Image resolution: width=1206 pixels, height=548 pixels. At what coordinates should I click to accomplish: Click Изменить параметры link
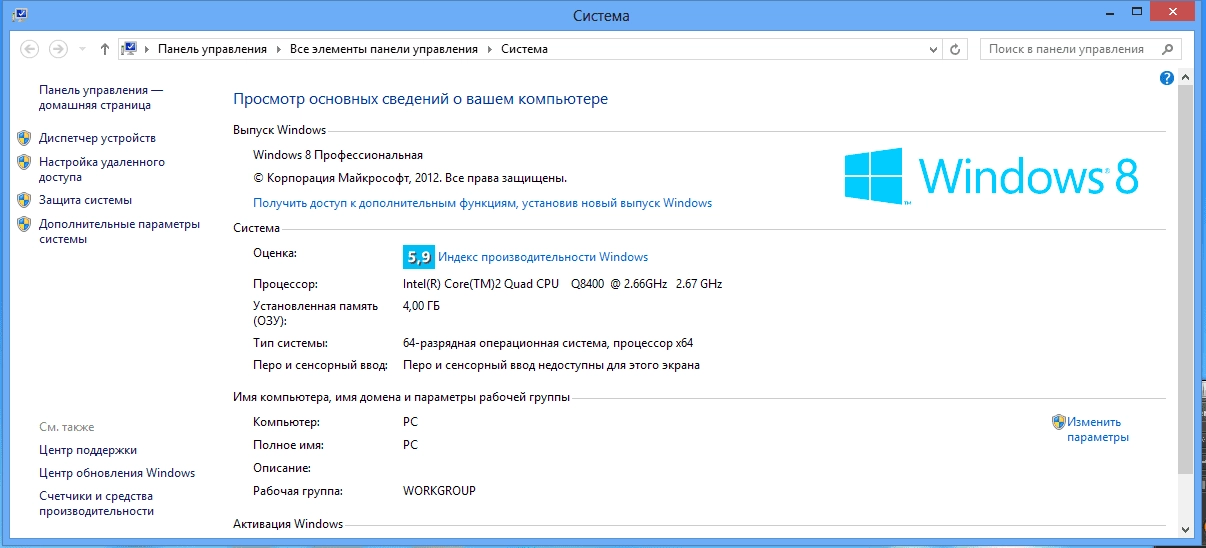pyautogui.click(x=1097, y=429)
